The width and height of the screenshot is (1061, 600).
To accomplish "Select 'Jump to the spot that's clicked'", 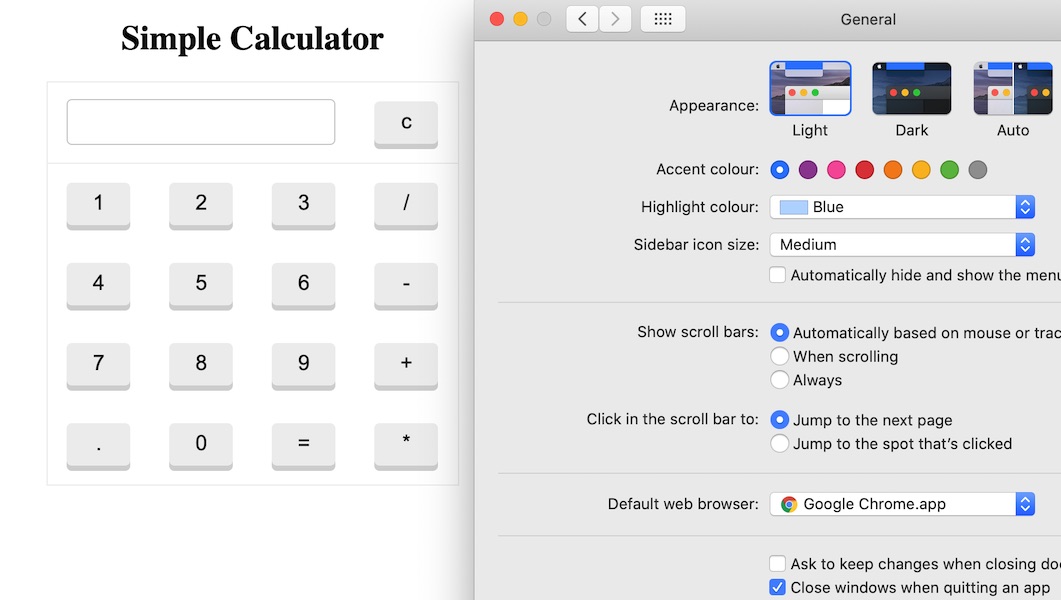I will pyautogui.click(x=780, y=444).
